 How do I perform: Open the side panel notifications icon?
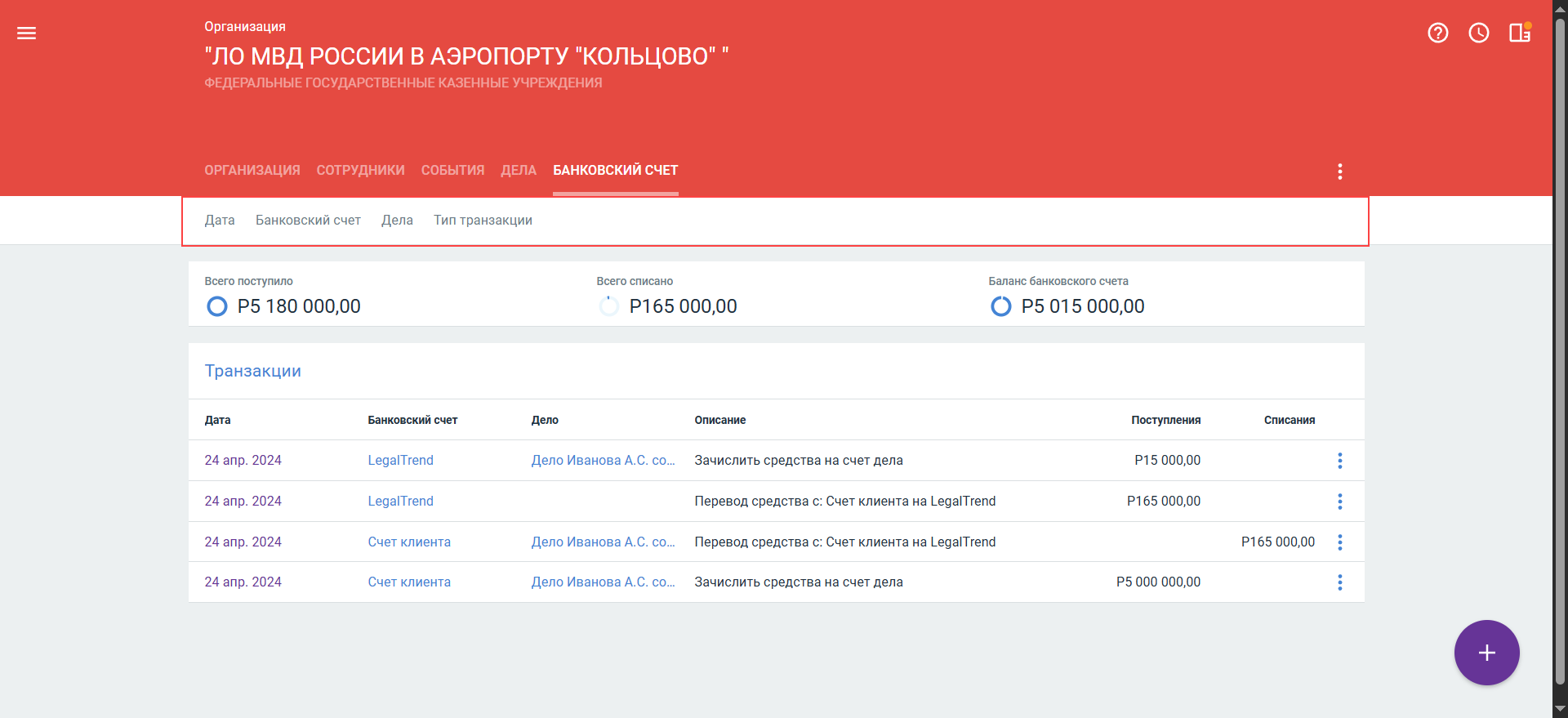pyautogui.click(x=1519, y=33)
